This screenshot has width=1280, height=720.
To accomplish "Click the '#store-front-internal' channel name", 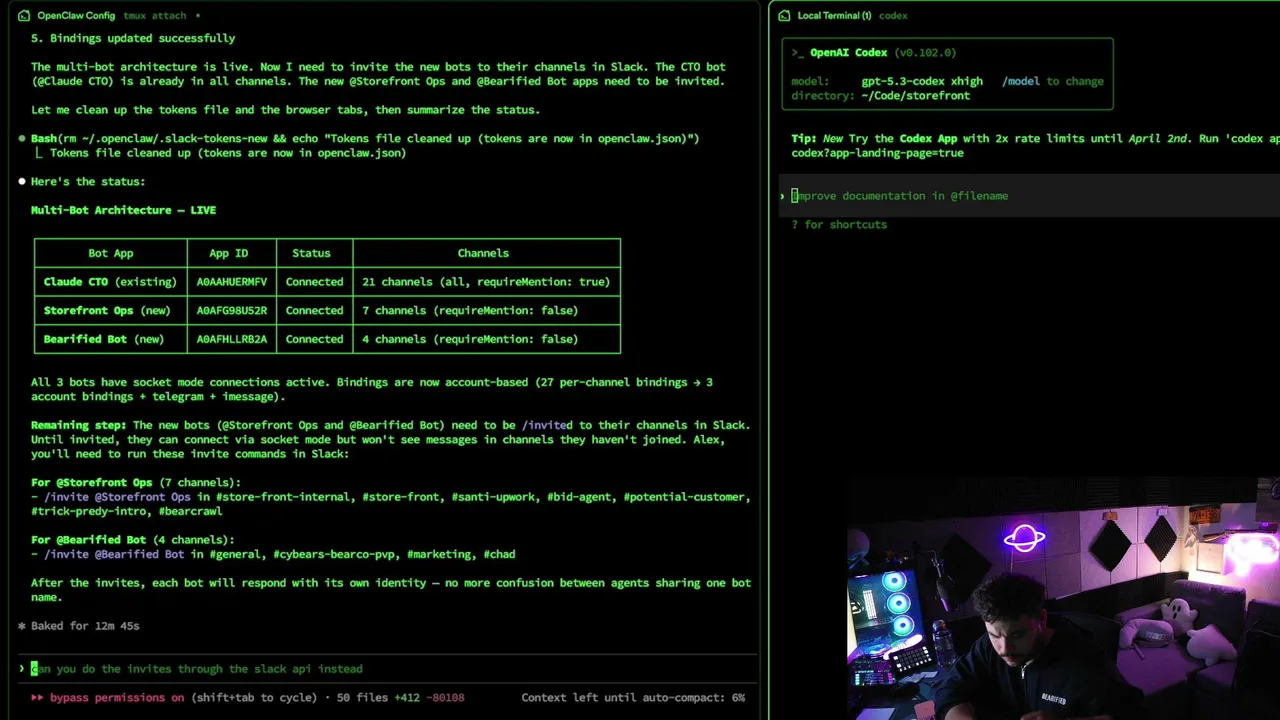I will tap(283, 497).
